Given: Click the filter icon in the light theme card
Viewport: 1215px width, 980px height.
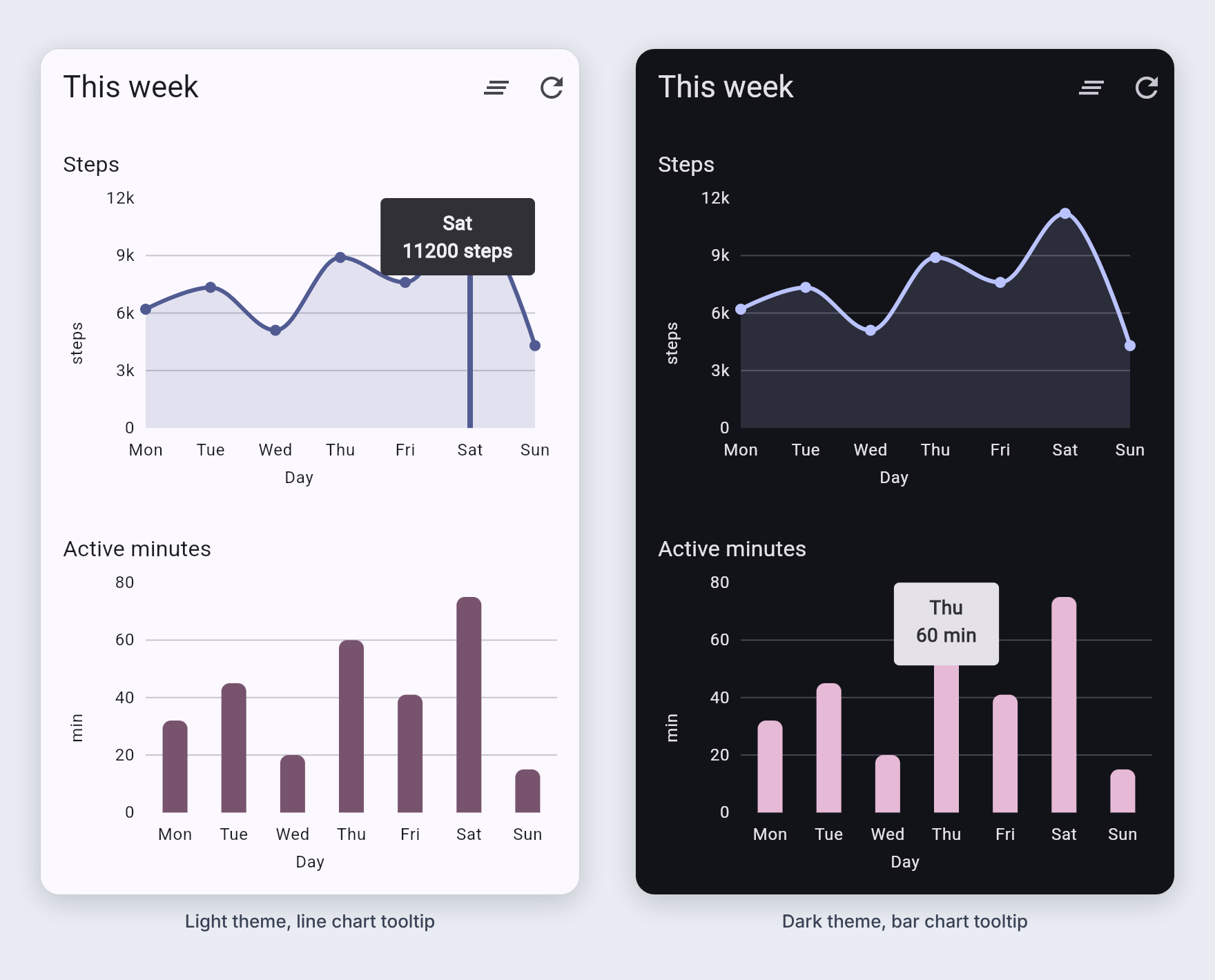Looking at the screenshot, I should click(496, 88).
